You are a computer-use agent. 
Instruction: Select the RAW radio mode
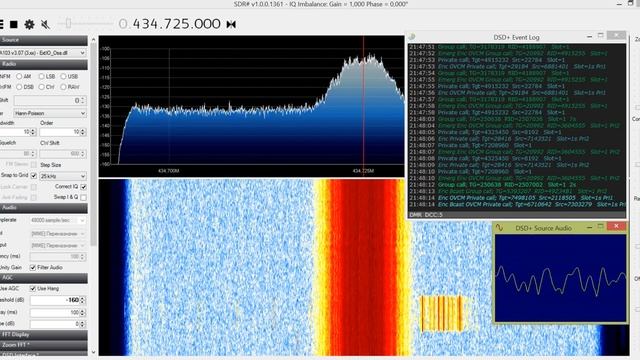pos(63,87)
